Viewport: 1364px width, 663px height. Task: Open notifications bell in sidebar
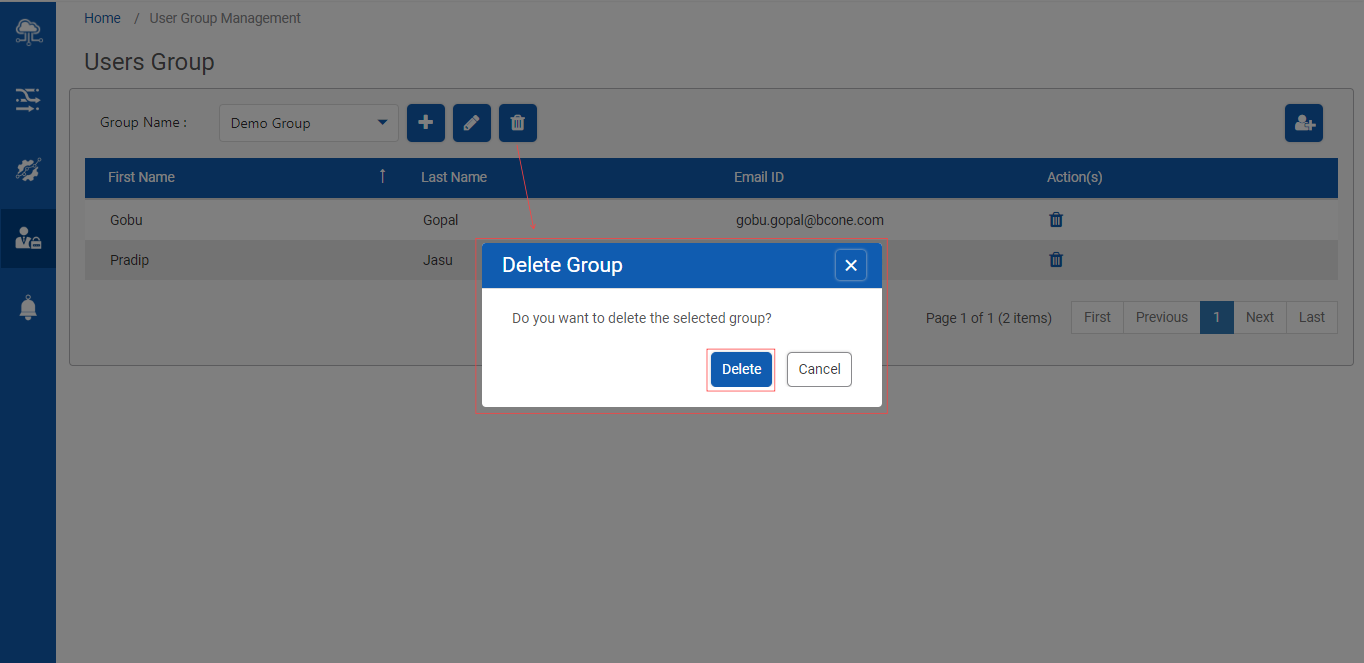coord(28,307)
